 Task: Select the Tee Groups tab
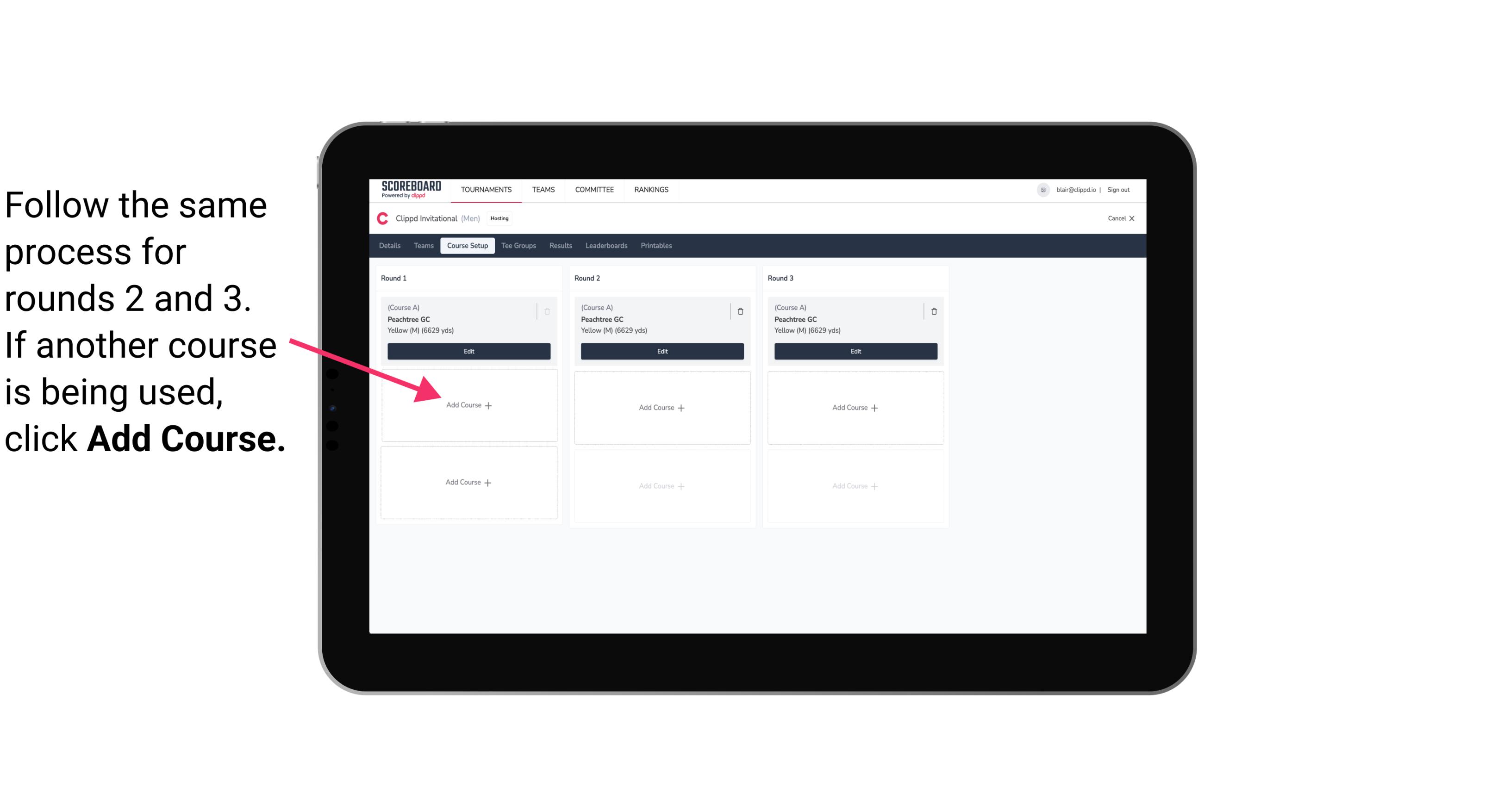tap(517, 245)
